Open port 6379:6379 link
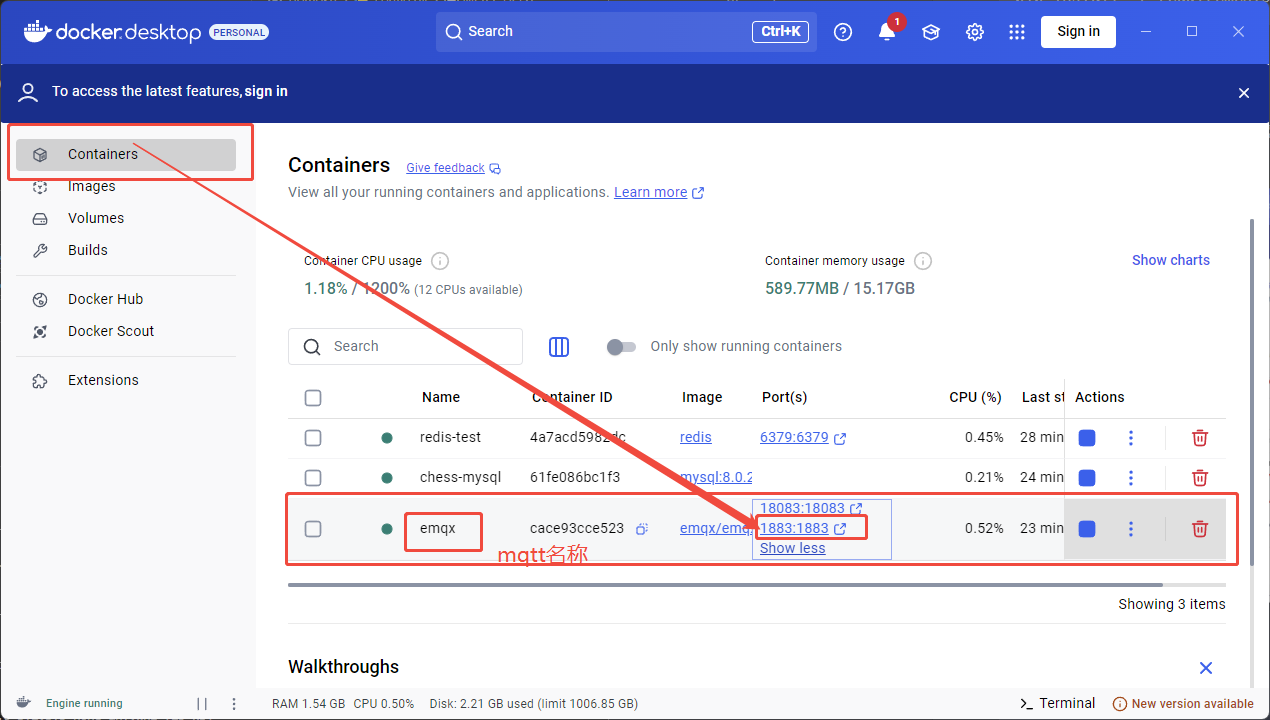The image size is (1270, 720). [x=803, y=437]
